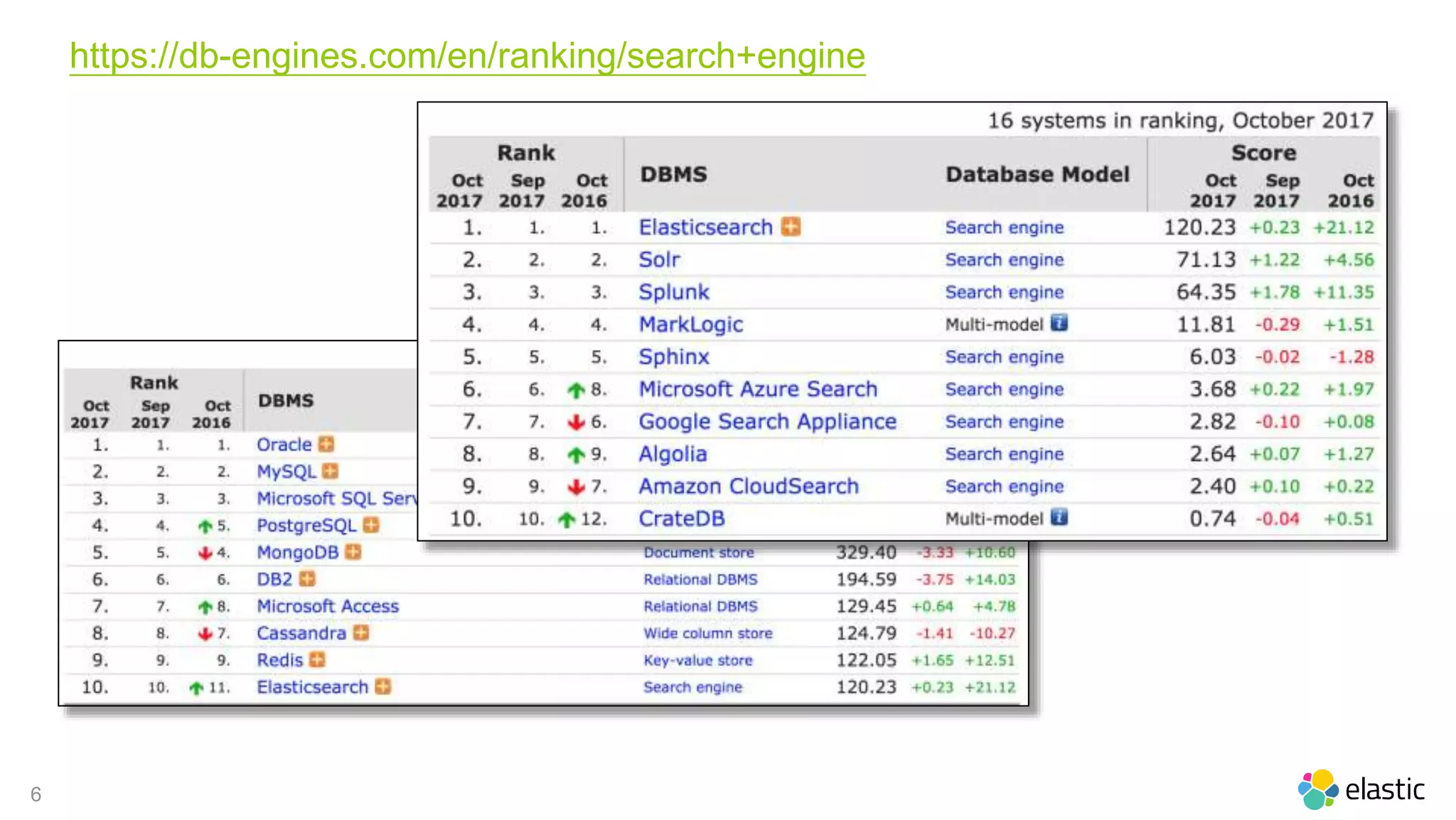Image resolution: width=1456 pixels, height=820 pixels.
Task: Click the plus icon next to DB2
Action: click(306, 579)
